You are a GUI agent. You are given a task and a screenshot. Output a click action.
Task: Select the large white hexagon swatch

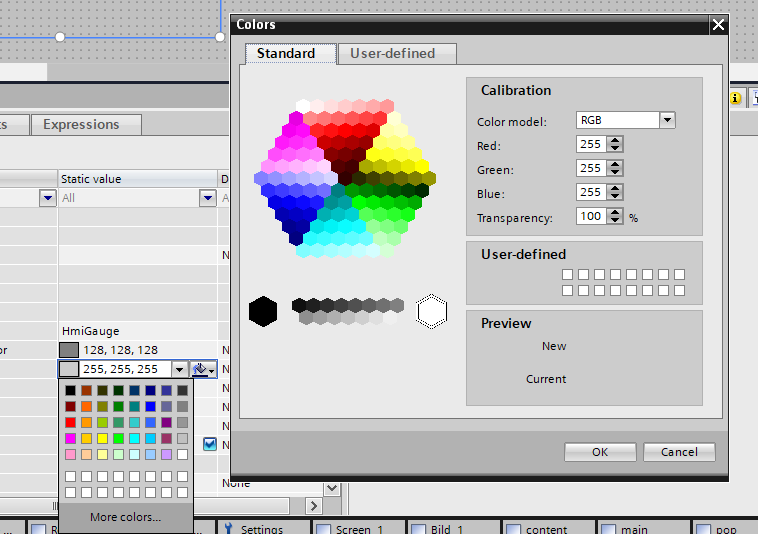point(432,311)
